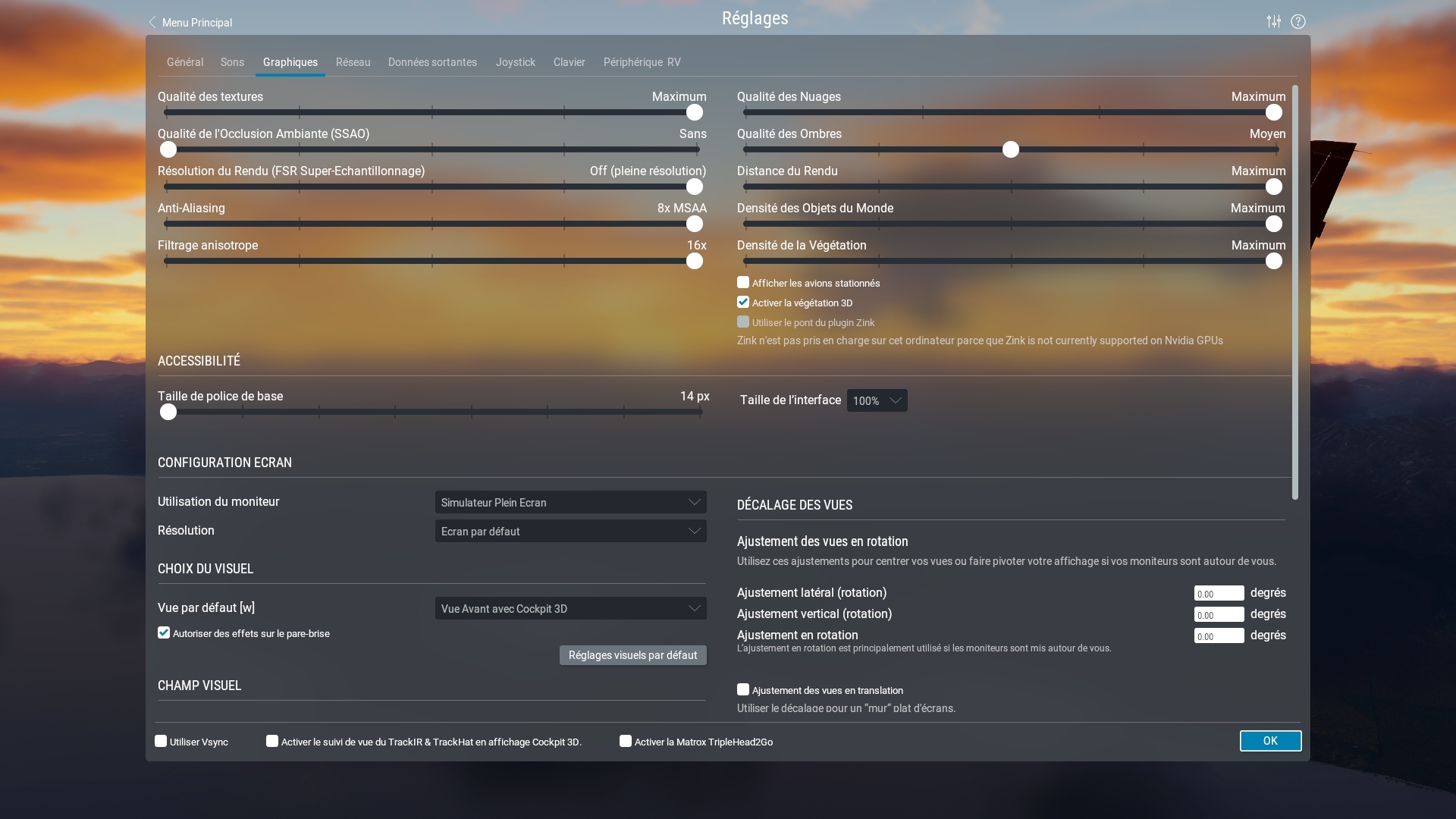Go to the Clavier tab

click(569, 62)
